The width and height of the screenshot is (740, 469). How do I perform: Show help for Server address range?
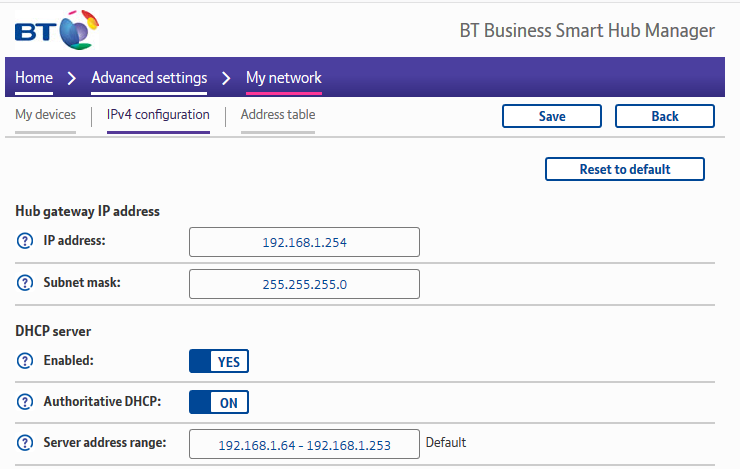click(x=25, y=443)
